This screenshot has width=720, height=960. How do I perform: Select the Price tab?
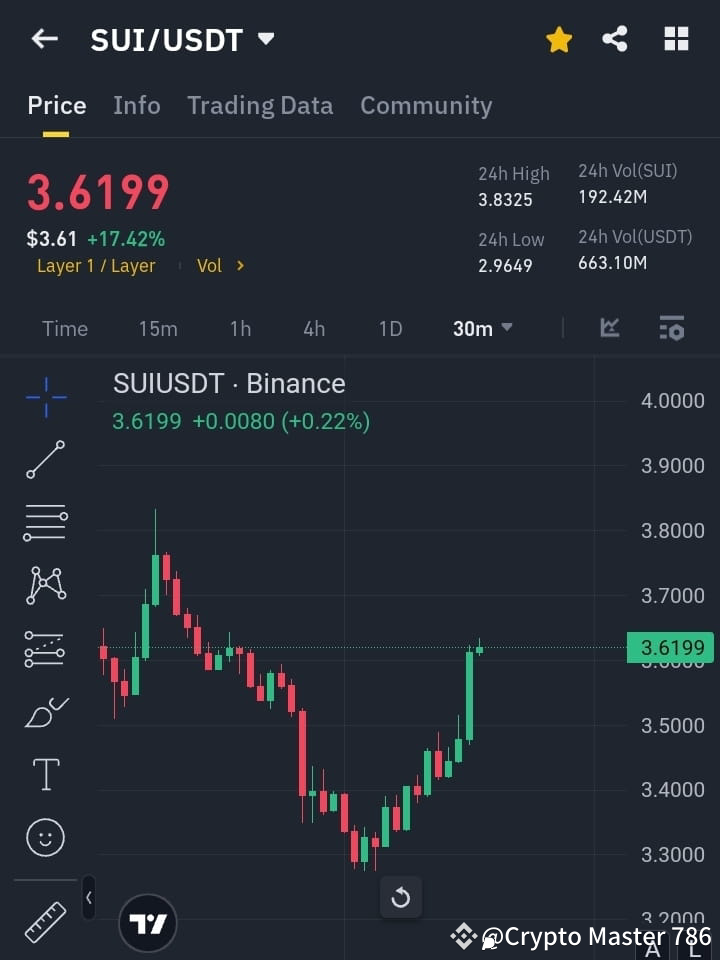tap(56, 106)
